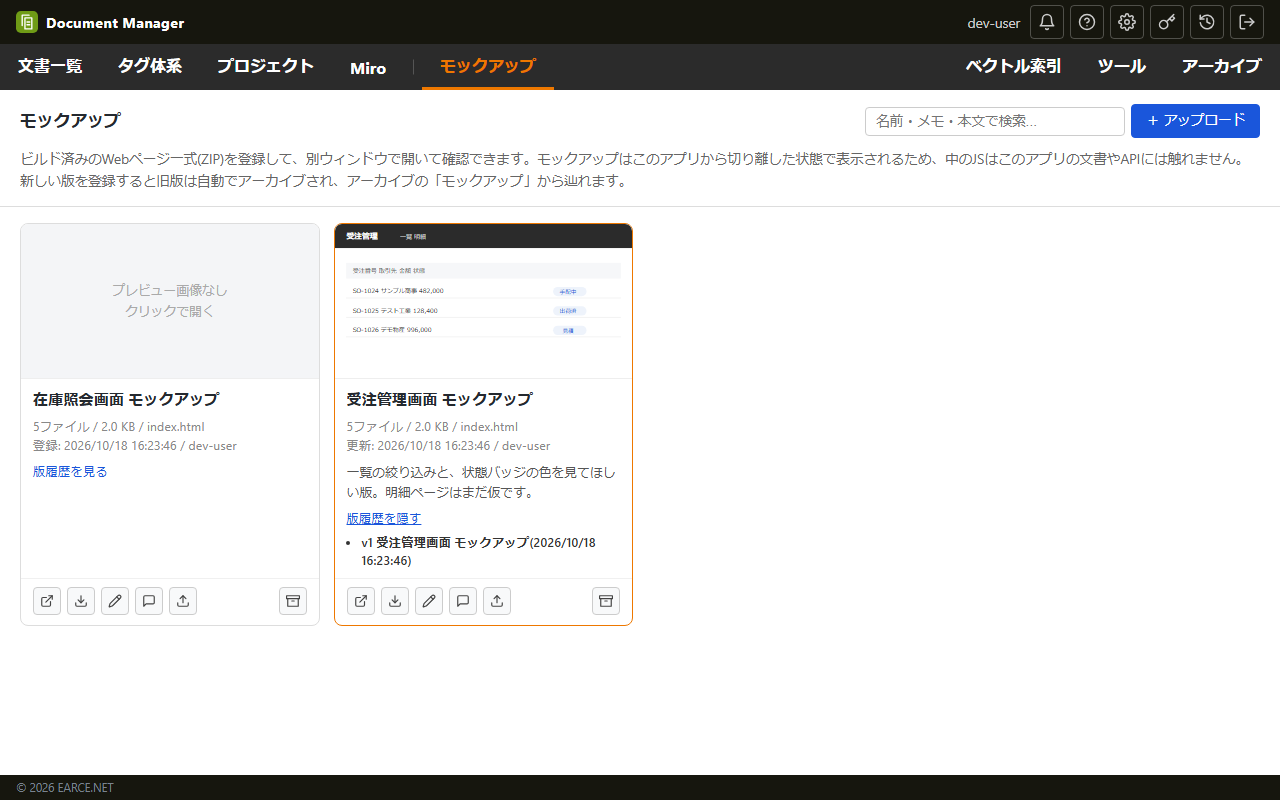Focus the 名前・メモ・本文で検索 search field

pyautogui.click(x=995, y=121)
